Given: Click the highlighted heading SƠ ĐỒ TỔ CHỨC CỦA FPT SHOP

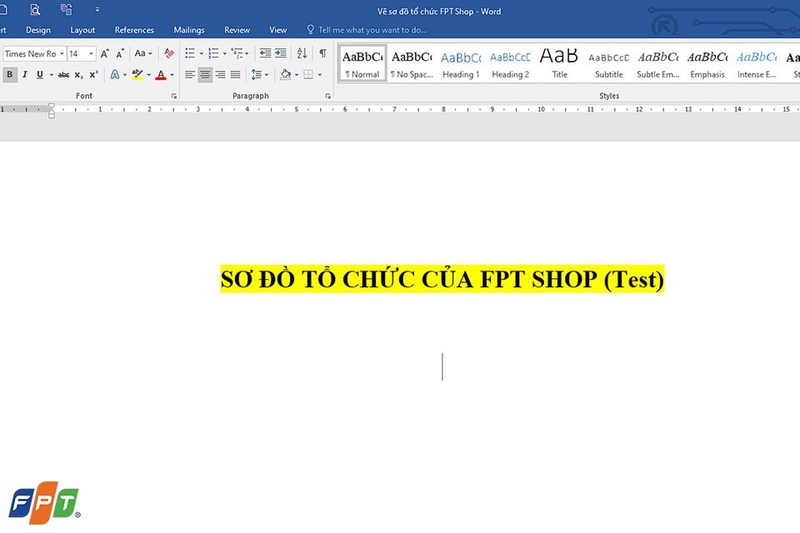Looking at the screenshot, I should point(442,279).
